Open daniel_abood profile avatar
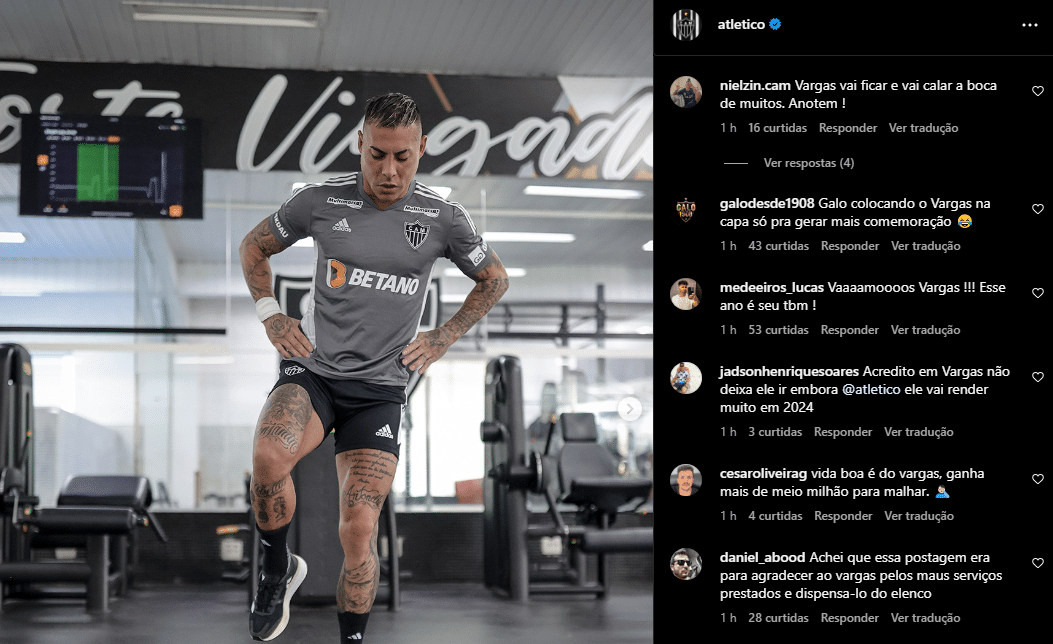The image size is (1053, 644). (x=686, y=564)
